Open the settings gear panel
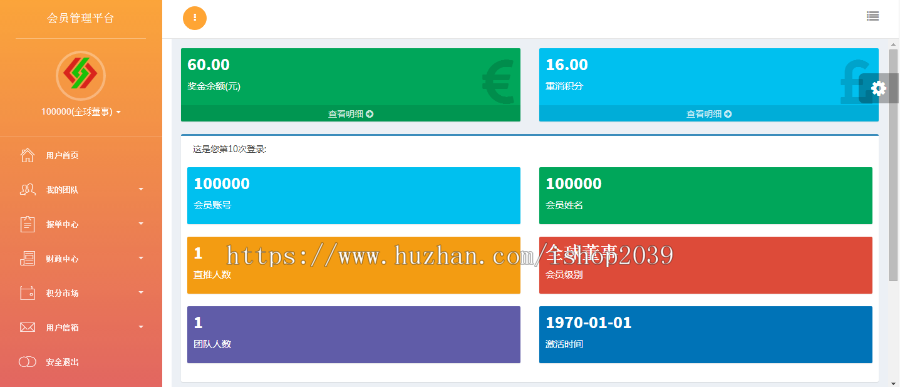The height and width of the screenshot is (387, 900). [x=879, y=88]
